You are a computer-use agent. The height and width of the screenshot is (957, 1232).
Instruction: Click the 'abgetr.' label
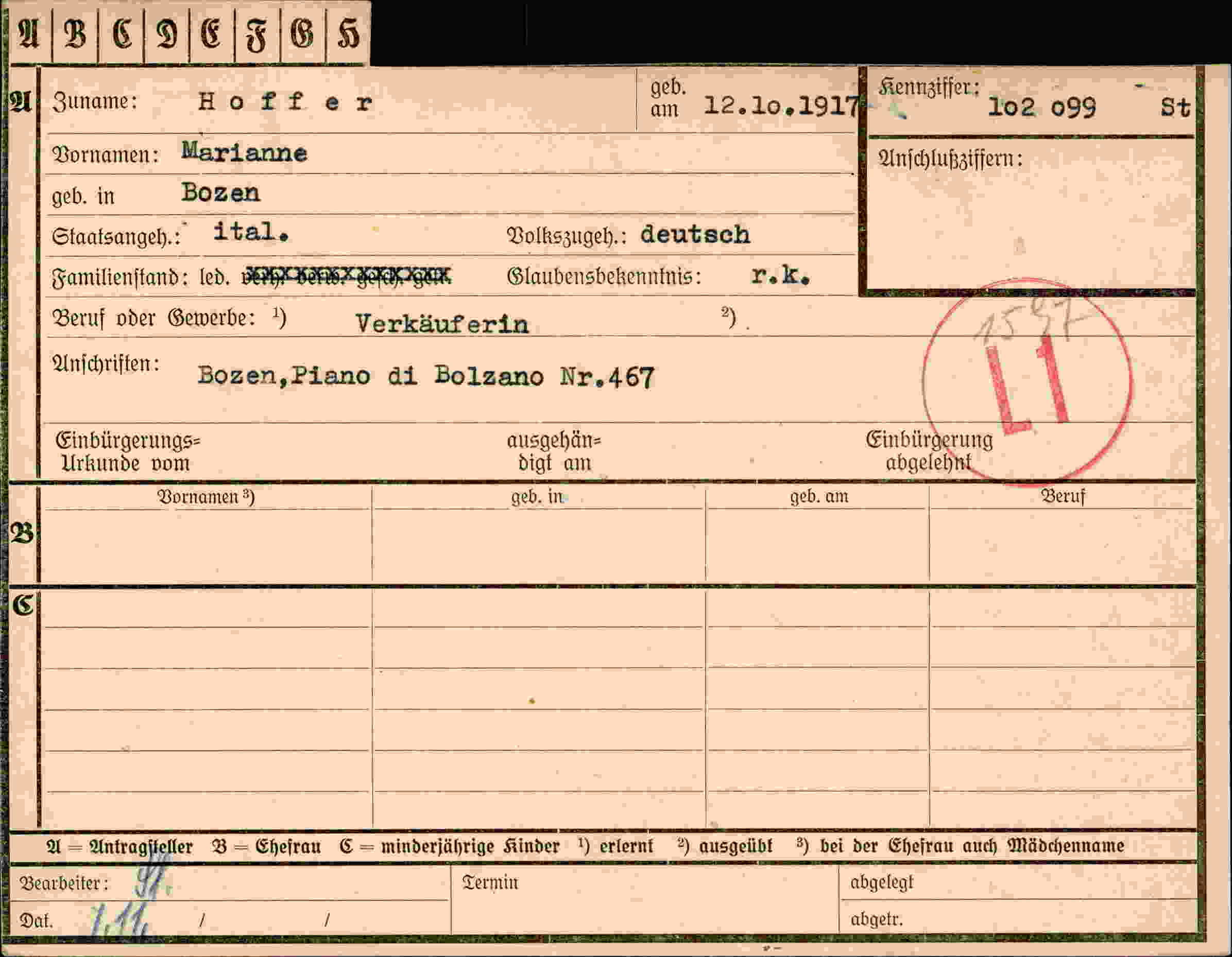click(x=876, y=920)
